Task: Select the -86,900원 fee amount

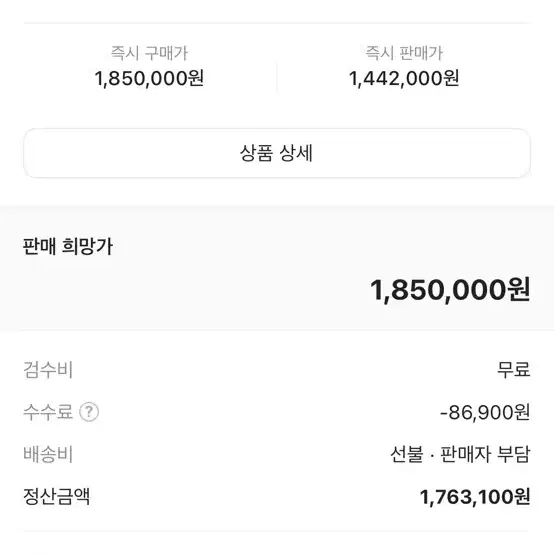Action: point(485,412)
